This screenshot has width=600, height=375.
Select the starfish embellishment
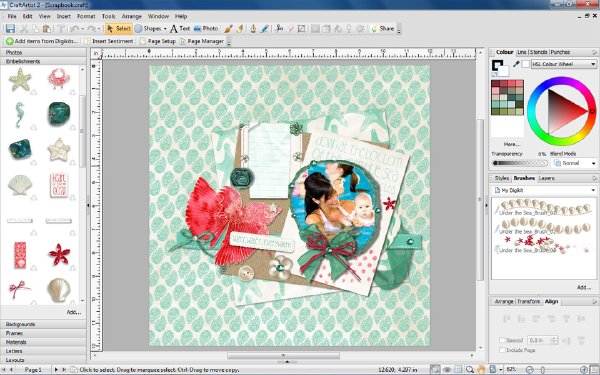pos(20,79)
